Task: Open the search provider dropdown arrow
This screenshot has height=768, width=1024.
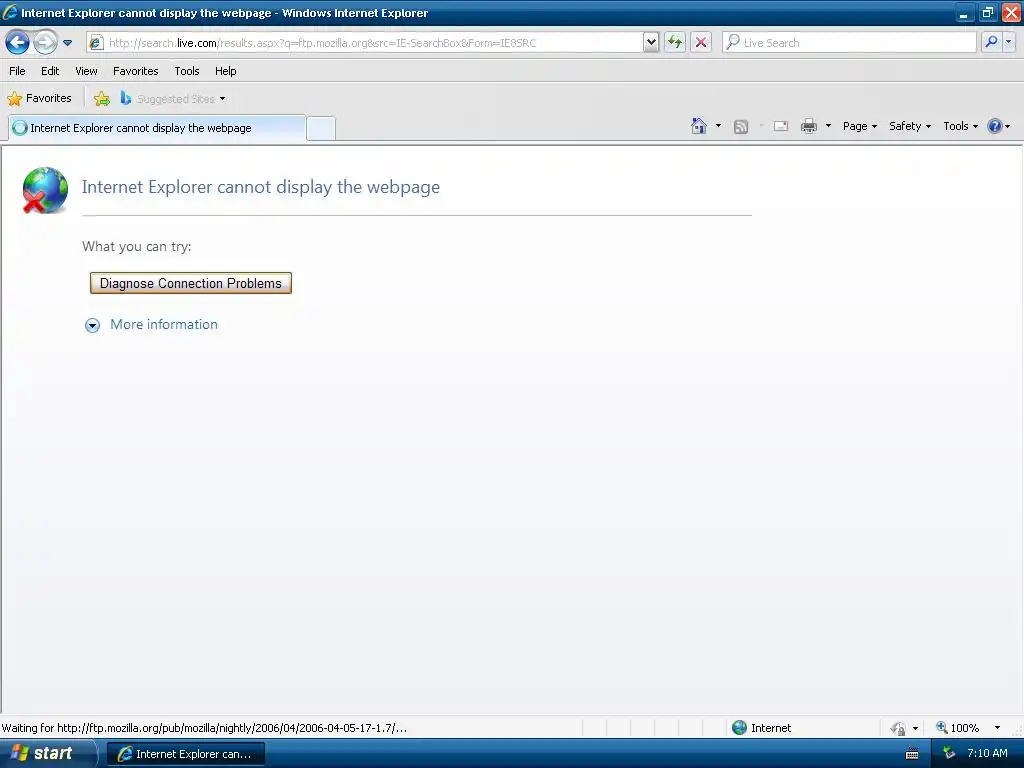Action: click(x=1008, y=42)
